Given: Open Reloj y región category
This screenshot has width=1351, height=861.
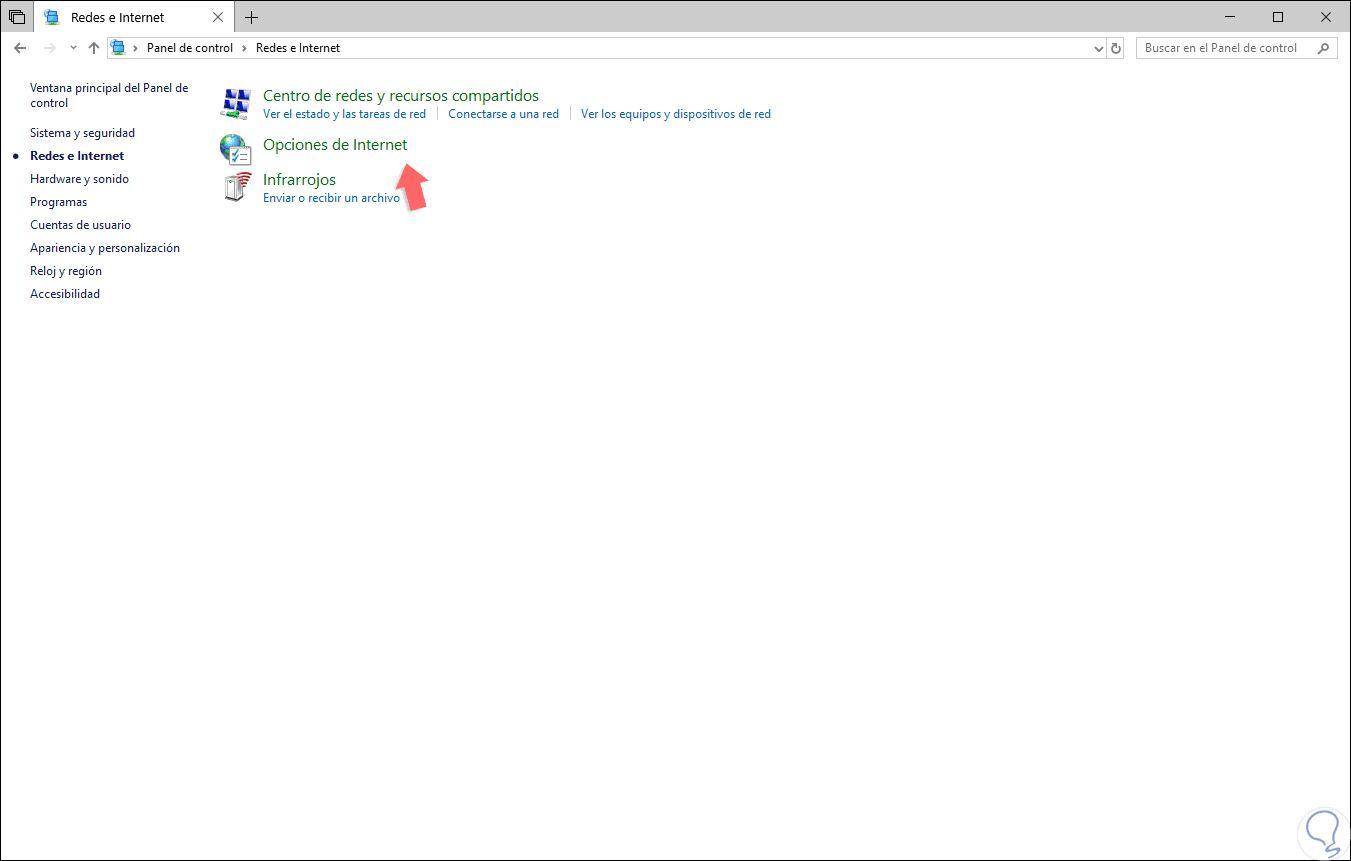Looking at the screenshot, I should click(66, 271).
